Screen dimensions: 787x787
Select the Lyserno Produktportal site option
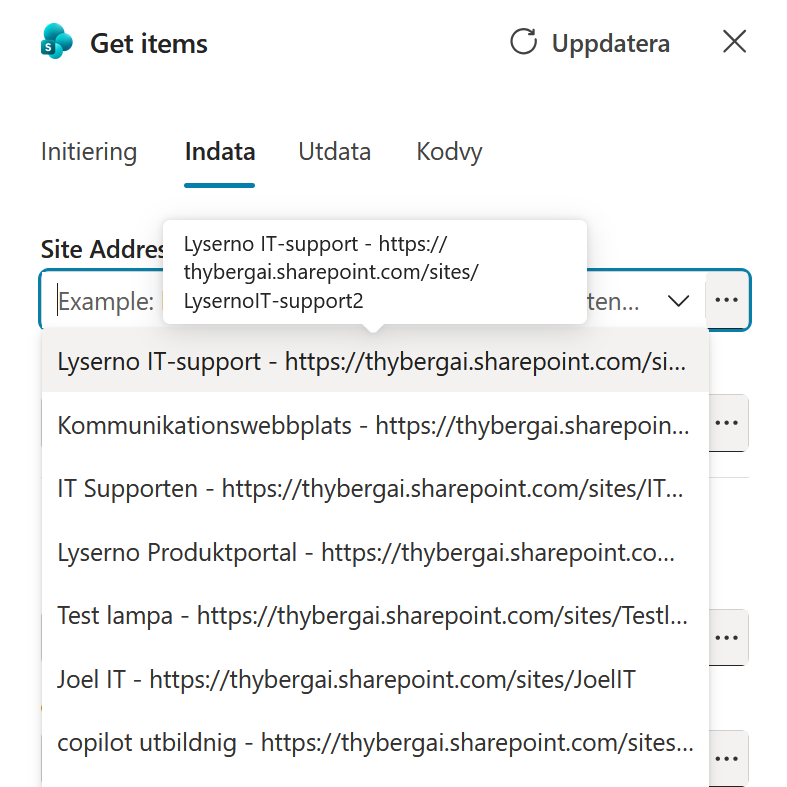click(x=375, y=553)
